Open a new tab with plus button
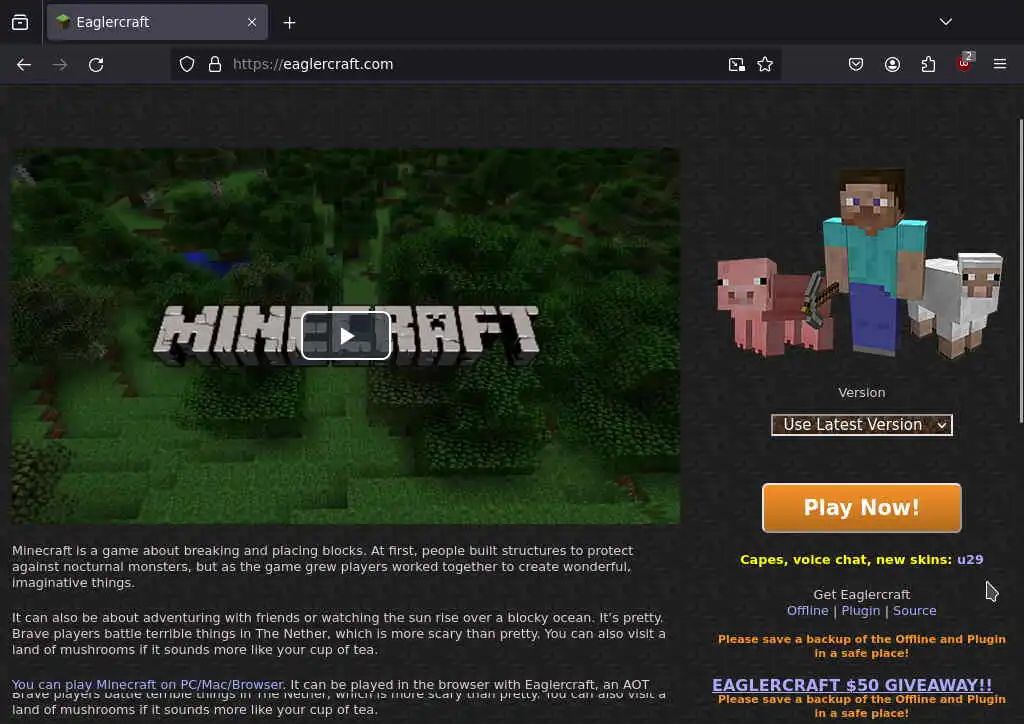Image resolution: width=1024 pixels, height=724 pixels. [289, 23]
